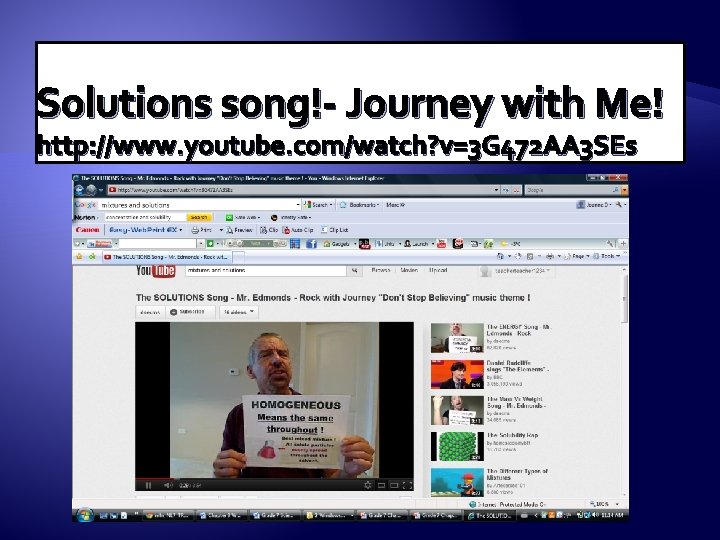This screenshot has height=540, width=720.
Task: Open 'Daniel Radcliffe sings The Elements' video
Action: (x=457, y=374)
